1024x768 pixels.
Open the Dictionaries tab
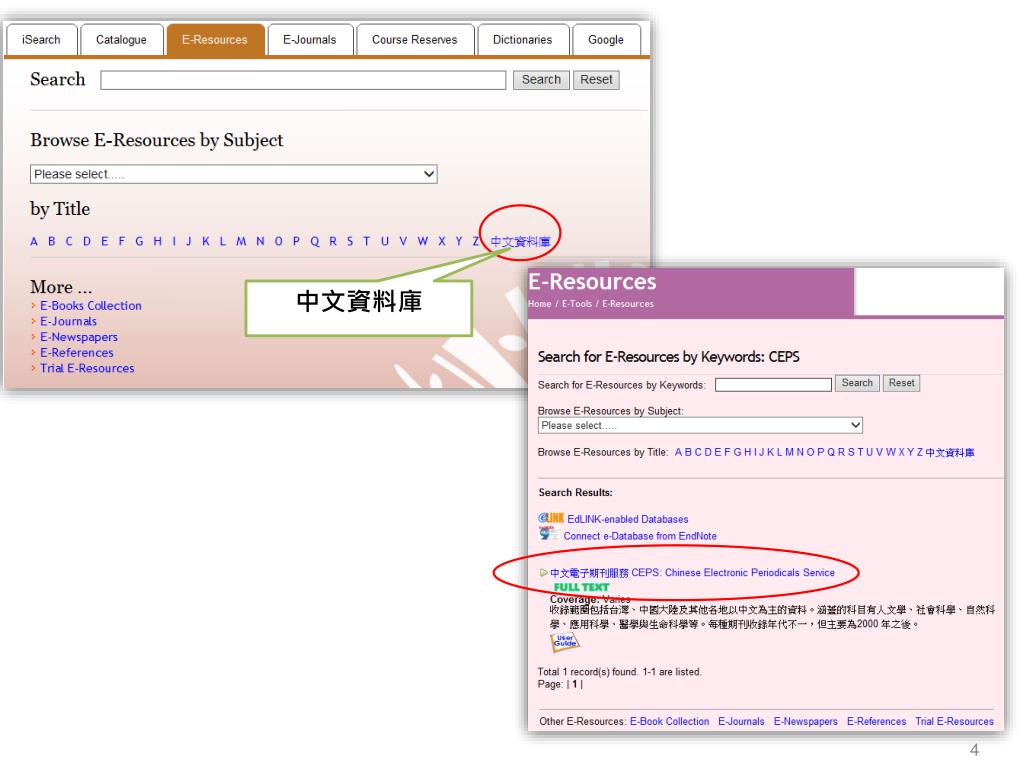point(522,40)
